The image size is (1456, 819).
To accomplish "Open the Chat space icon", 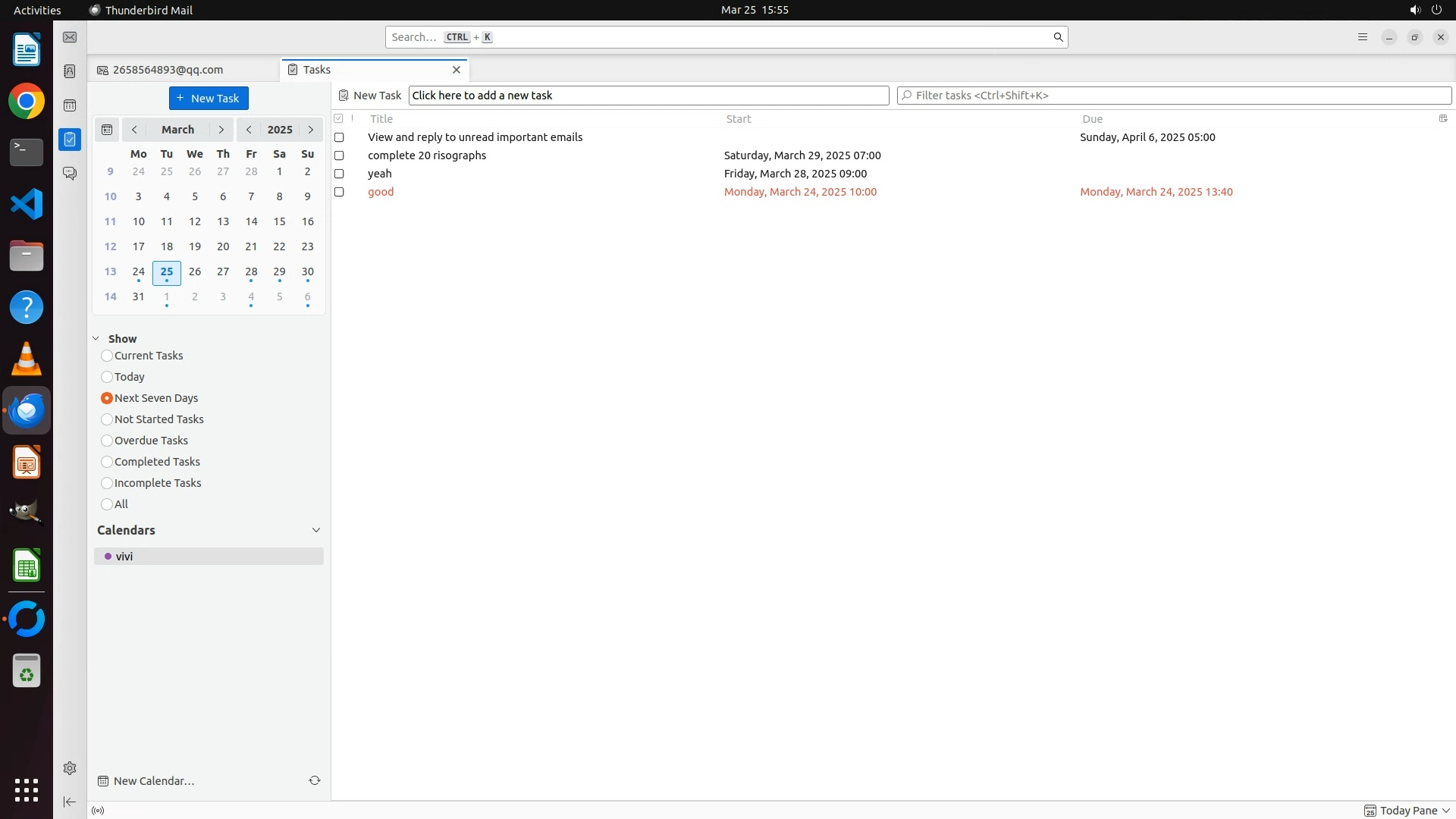I will (70, 174).
